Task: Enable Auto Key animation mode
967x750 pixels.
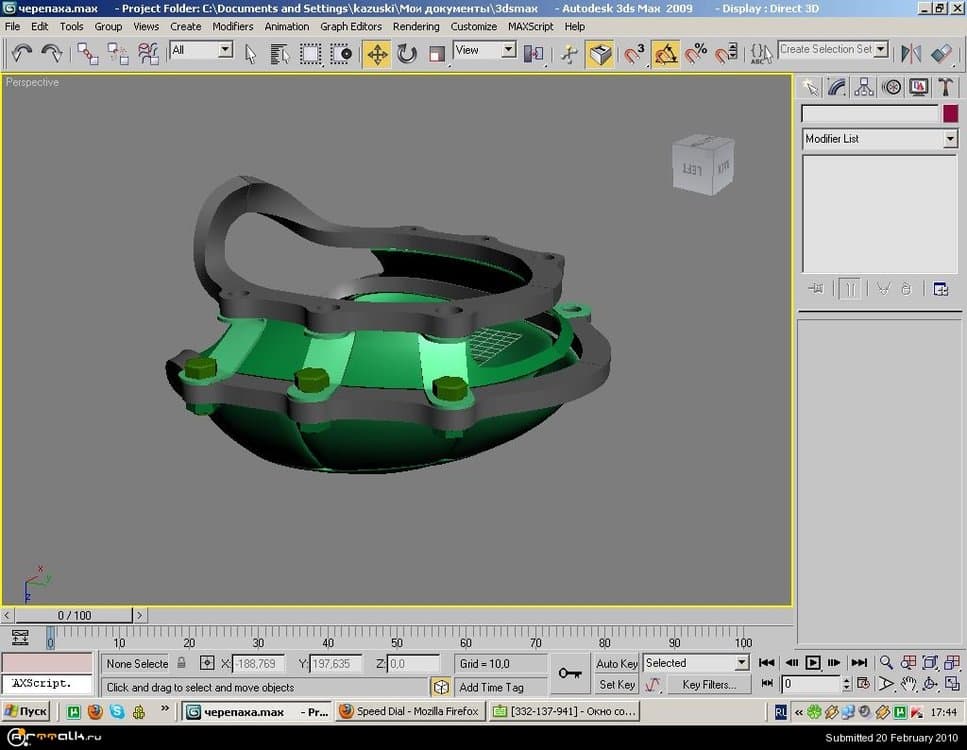Action: click(x=616, y=663)
